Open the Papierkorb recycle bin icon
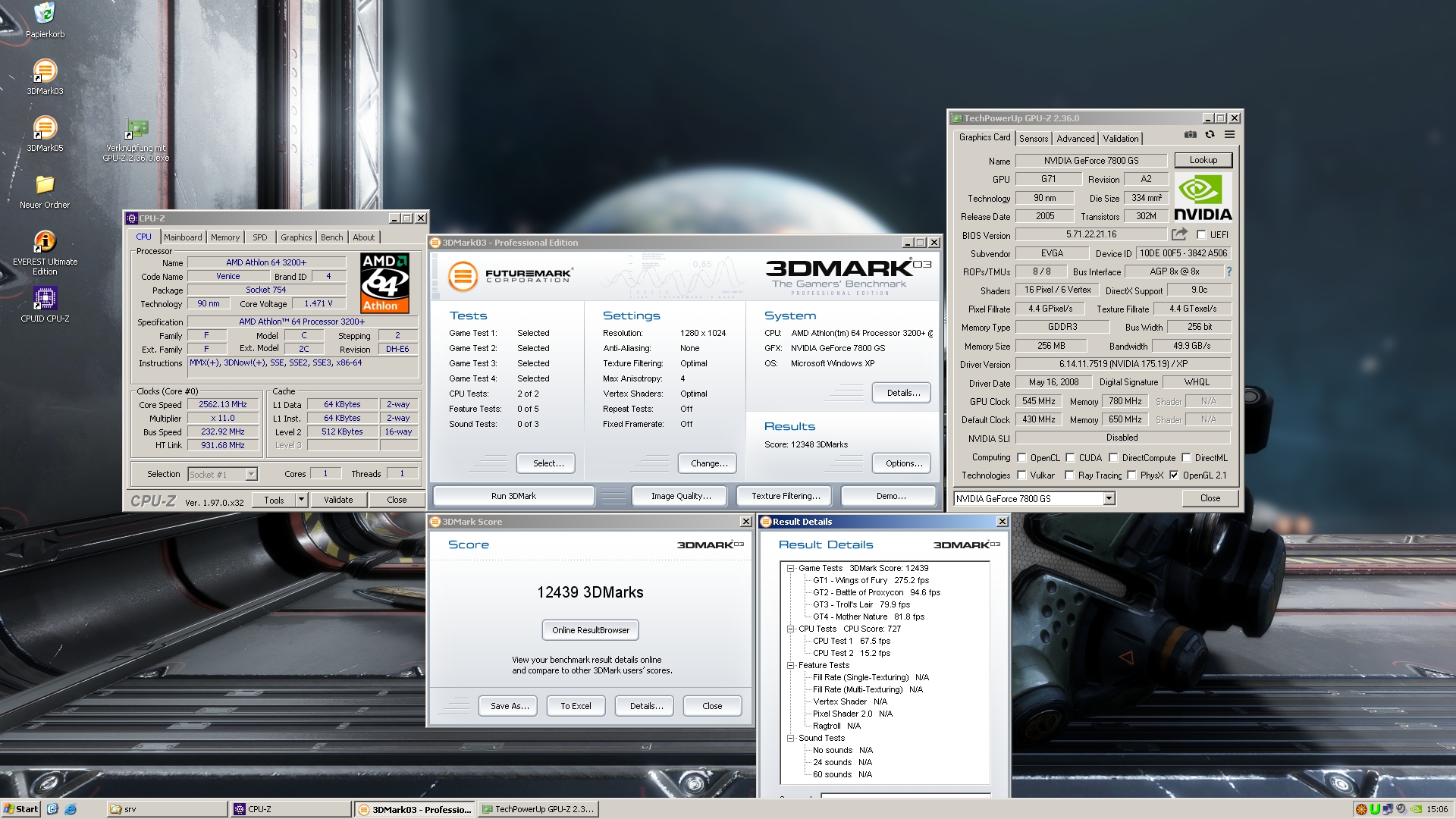This screenshot has height=819, width=1456. tap(45, 14)
